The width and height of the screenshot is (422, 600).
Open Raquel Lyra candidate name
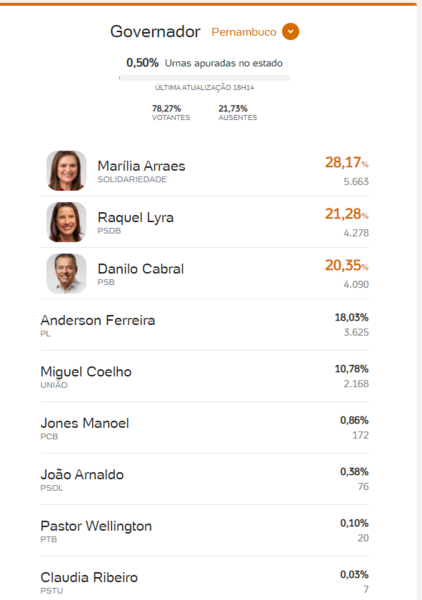tap(135, 217)
